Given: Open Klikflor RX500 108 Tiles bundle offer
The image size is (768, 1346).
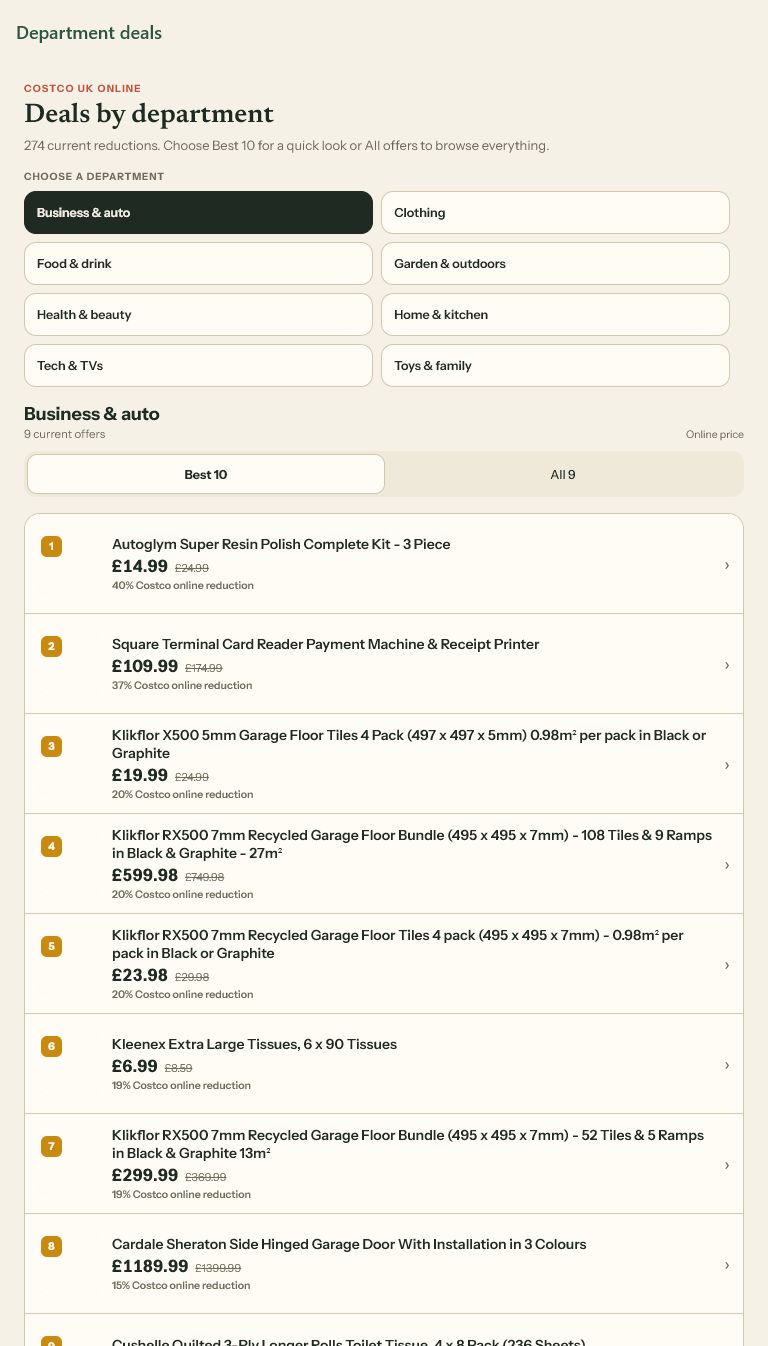Looking at the screenshot, I should click(x=384, y=864).
